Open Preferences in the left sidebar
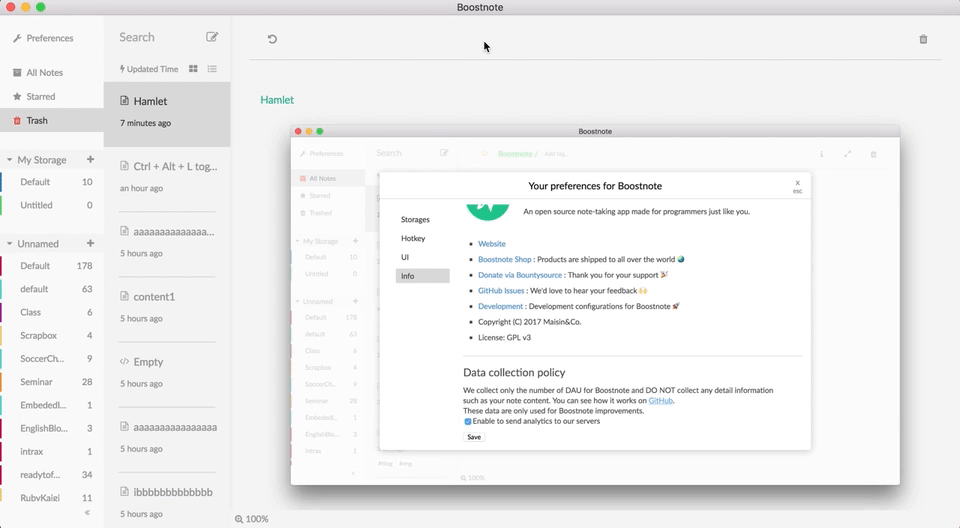This screenshot has width=960, height=528. pos(43,38)
